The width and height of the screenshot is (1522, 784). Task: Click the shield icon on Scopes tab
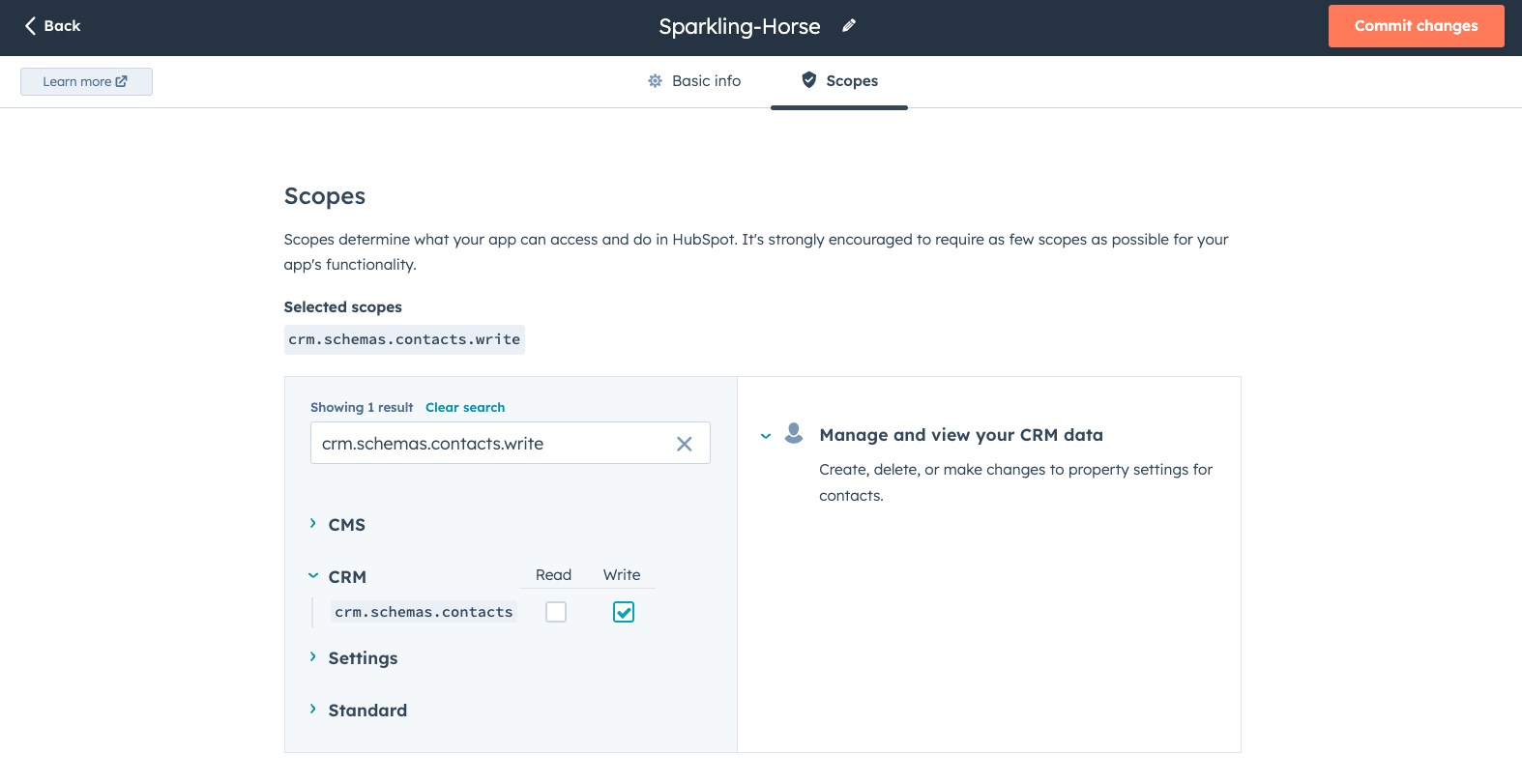click(x=809, y=80)
